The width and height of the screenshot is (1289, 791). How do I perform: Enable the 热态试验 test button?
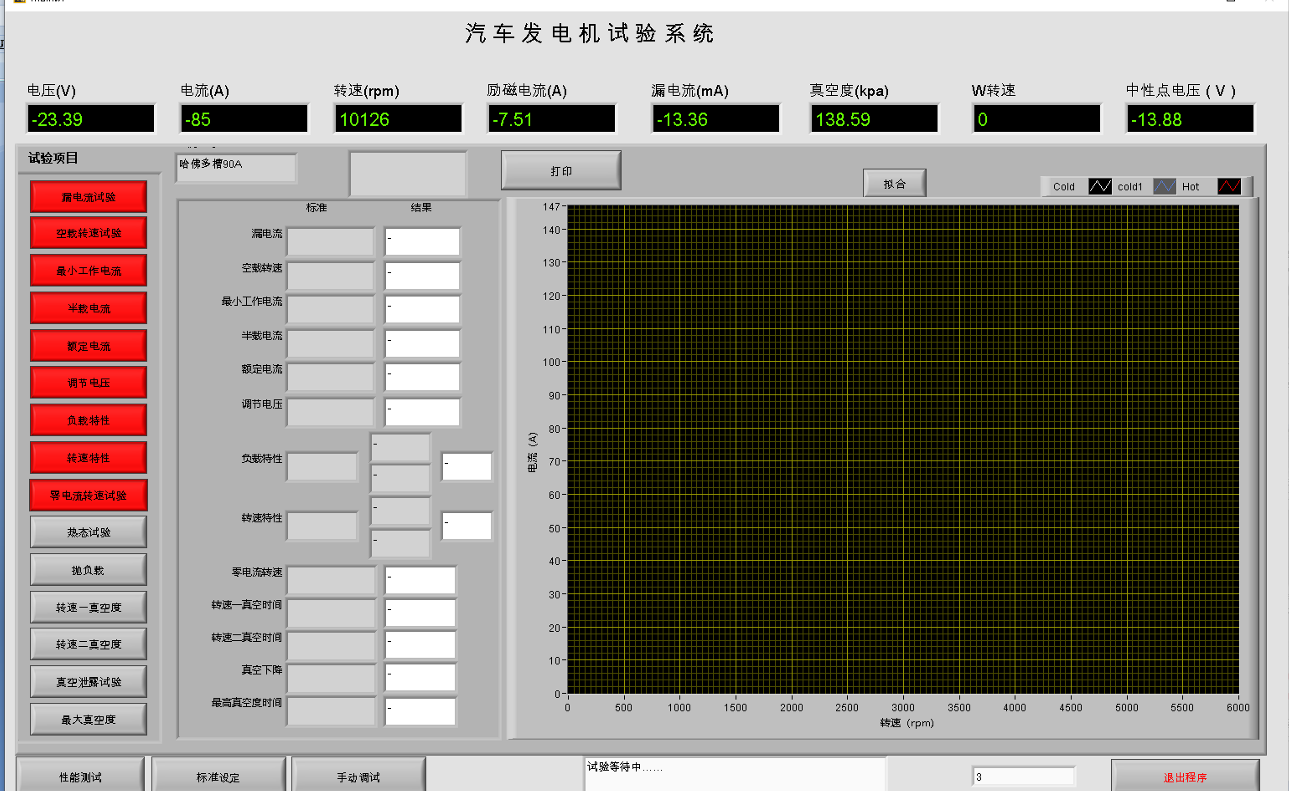(x=88, y=532)
